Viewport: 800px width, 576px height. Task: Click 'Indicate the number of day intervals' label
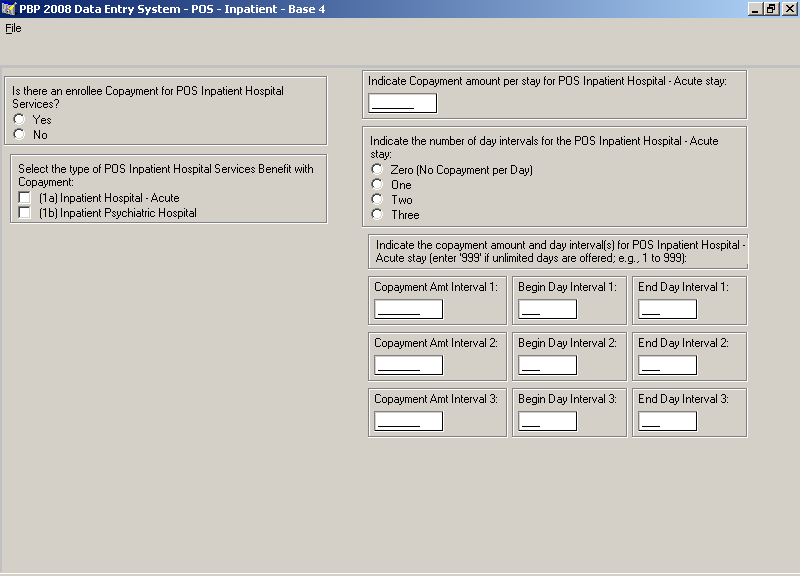[544, 147]
